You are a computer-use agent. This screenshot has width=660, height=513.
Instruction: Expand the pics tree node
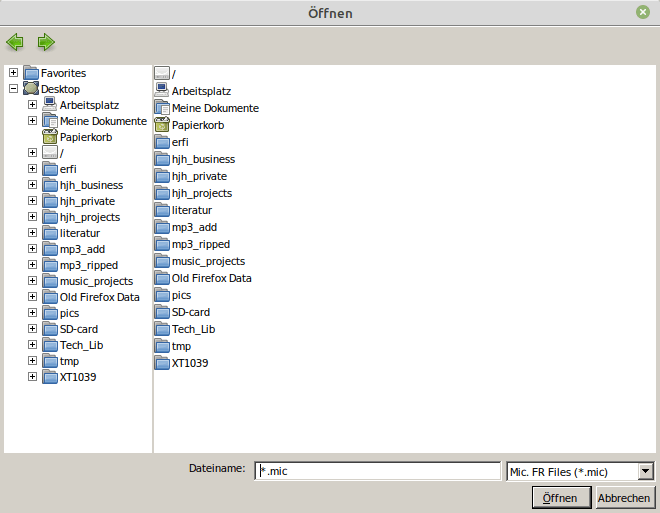pos(32,313)
